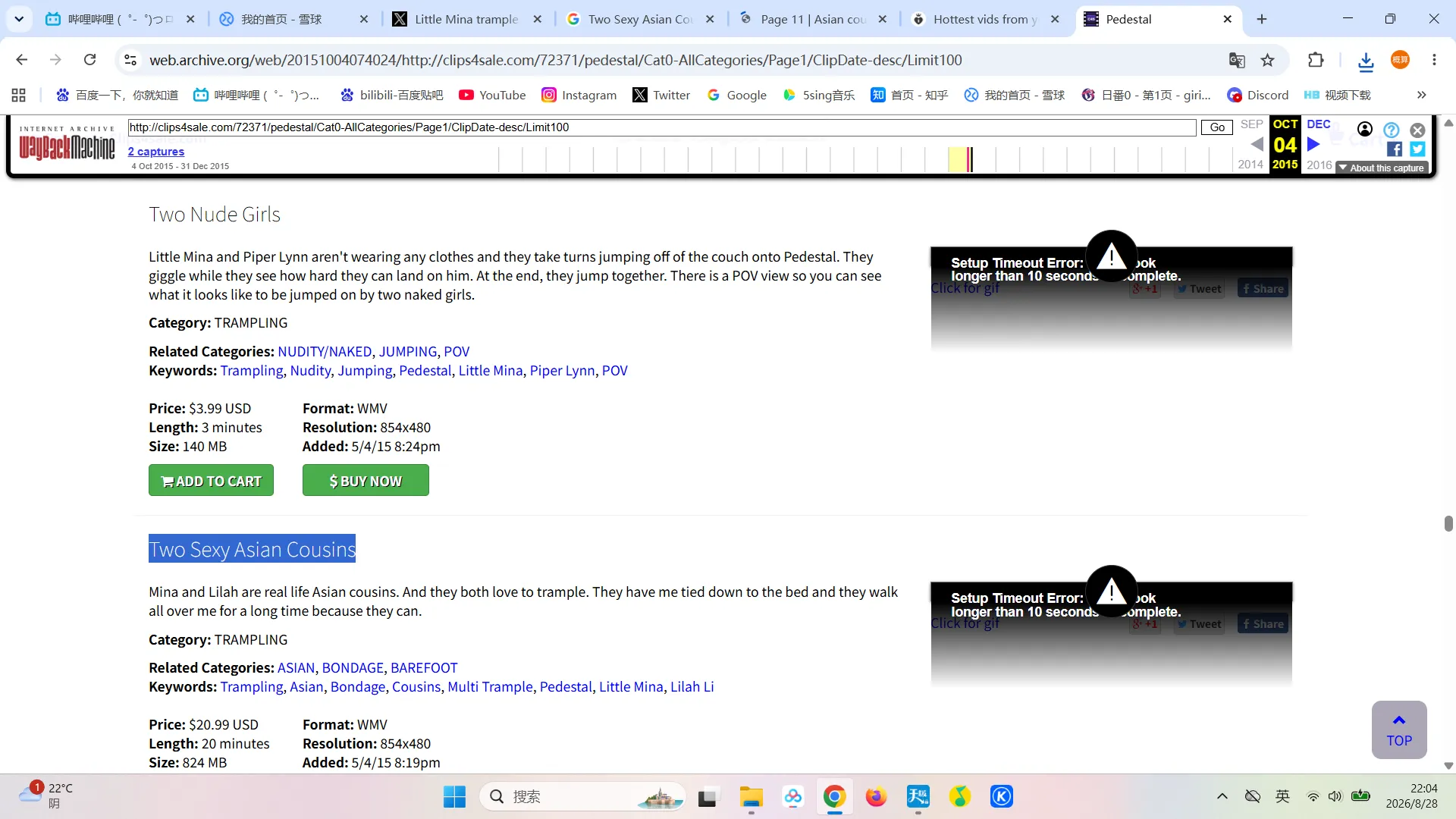
Task: Click the Go button in Wayback toolbar
Action: click(1216, 127)
